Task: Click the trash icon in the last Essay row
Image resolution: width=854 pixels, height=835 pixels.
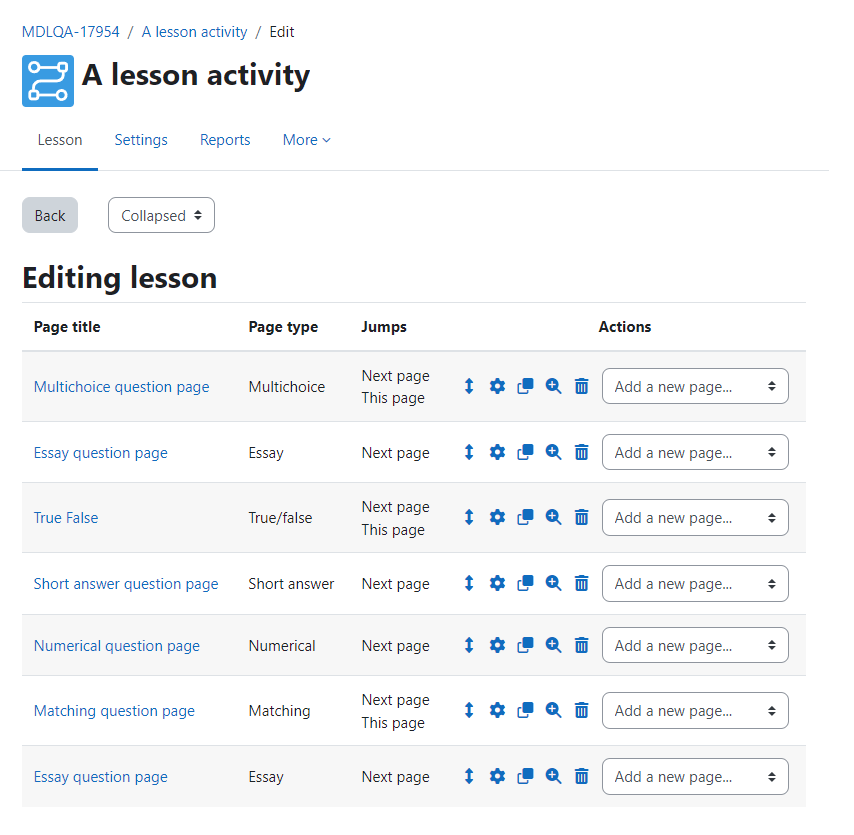Action: 582,776
